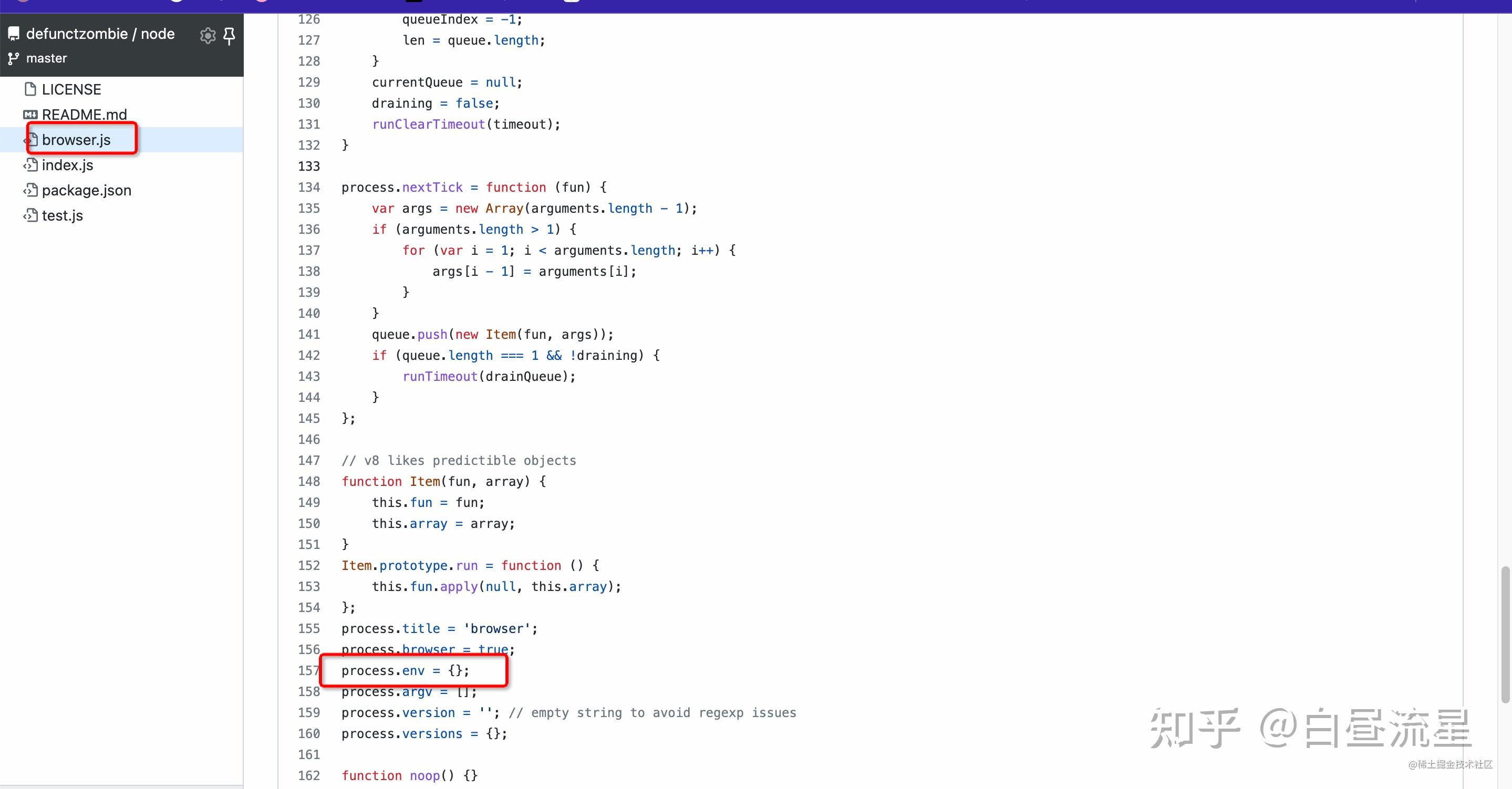Open defunctzombie / node repository link
The height and width of the screenshot is (789, 1512).
pos(100,34)
